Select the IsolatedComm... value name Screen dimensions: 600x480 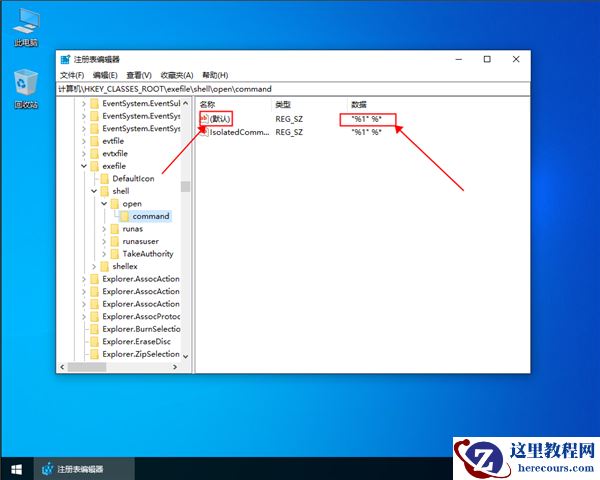coord(240,132)
